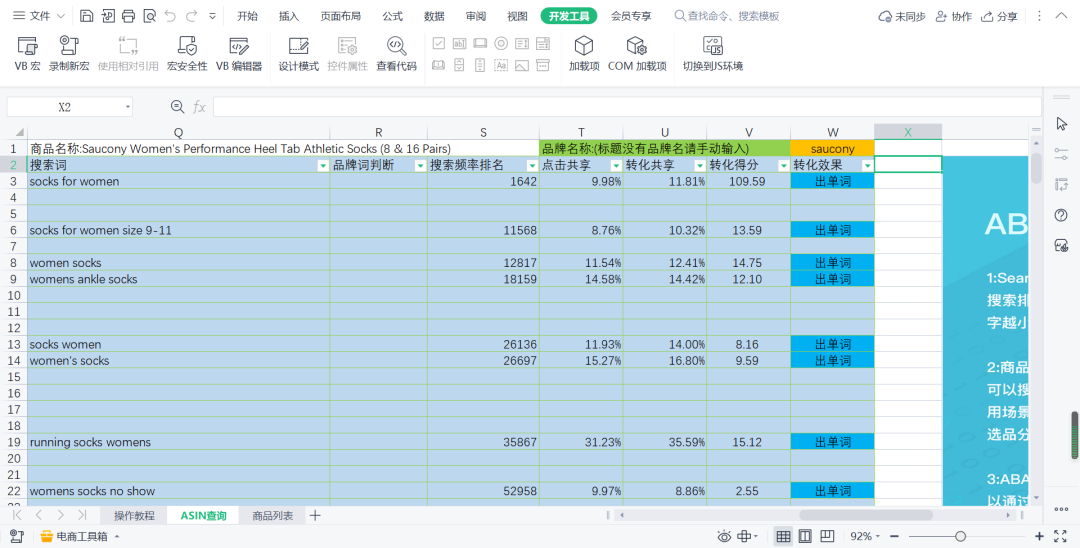
Task: Expand the 搜索词 column filter dropdown
Action: (322, 166)
